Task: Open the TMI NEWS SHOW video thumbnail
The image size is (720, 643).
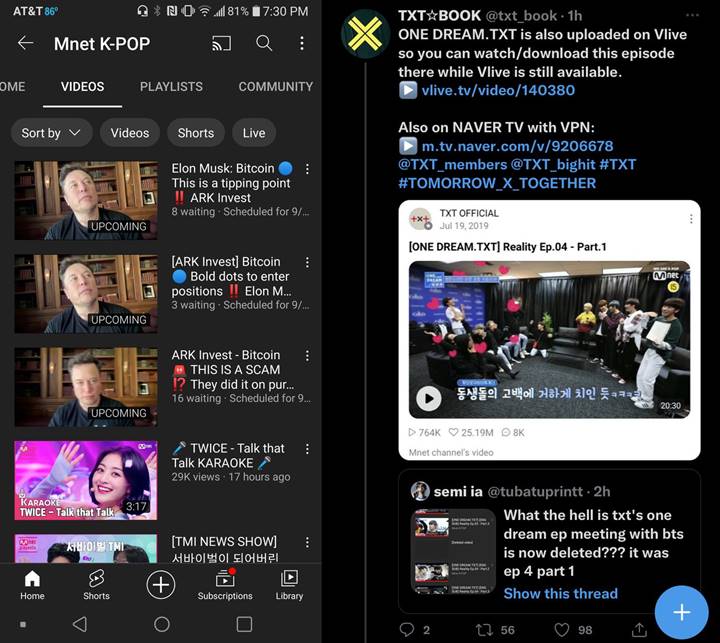Action: 86,548
